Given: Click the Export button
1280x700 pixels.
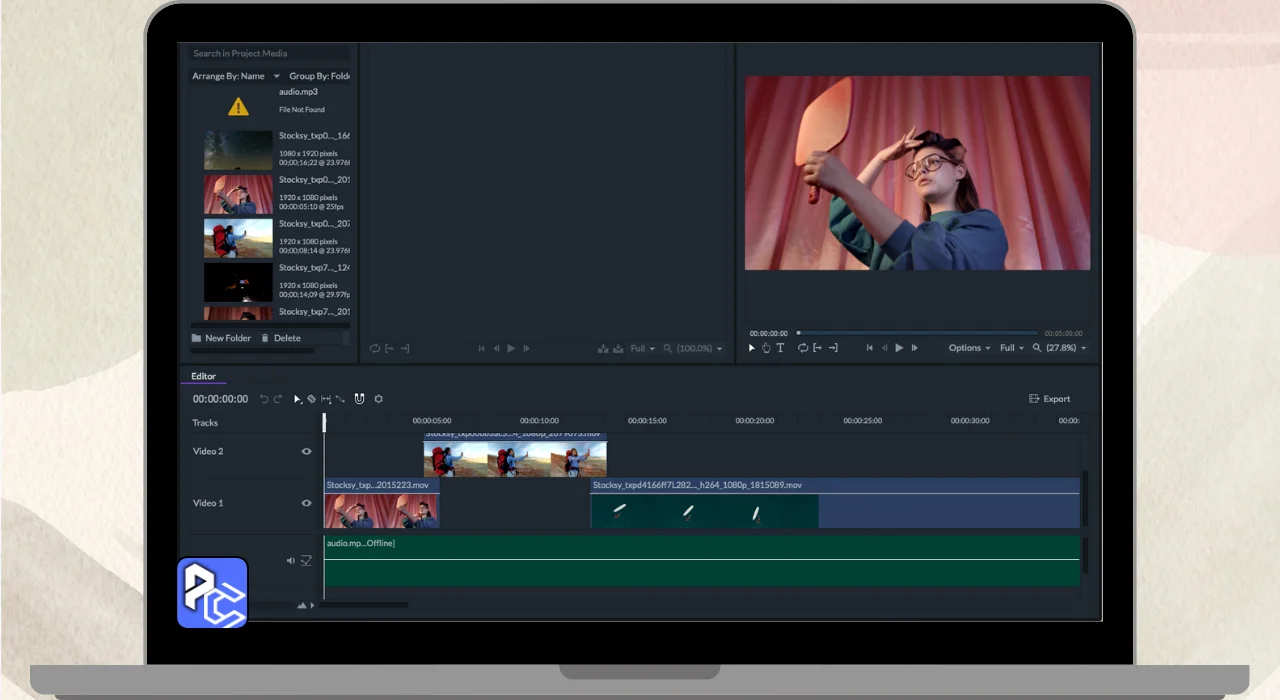Looking at the screenshot, I should coord(1050,399).
